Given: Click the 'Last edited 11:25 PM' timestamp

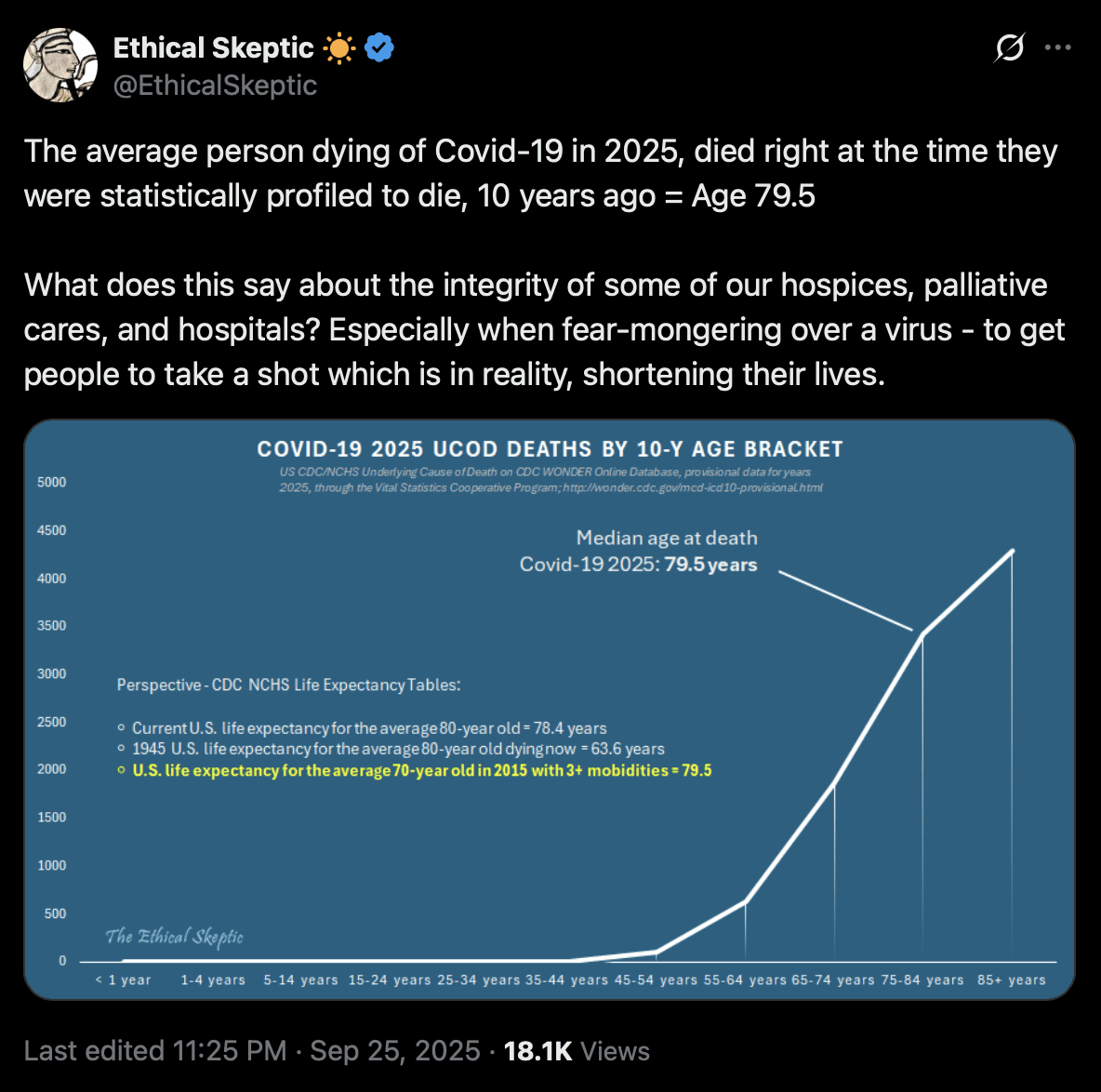Looking at the screenshot, I should point(154,1051).
